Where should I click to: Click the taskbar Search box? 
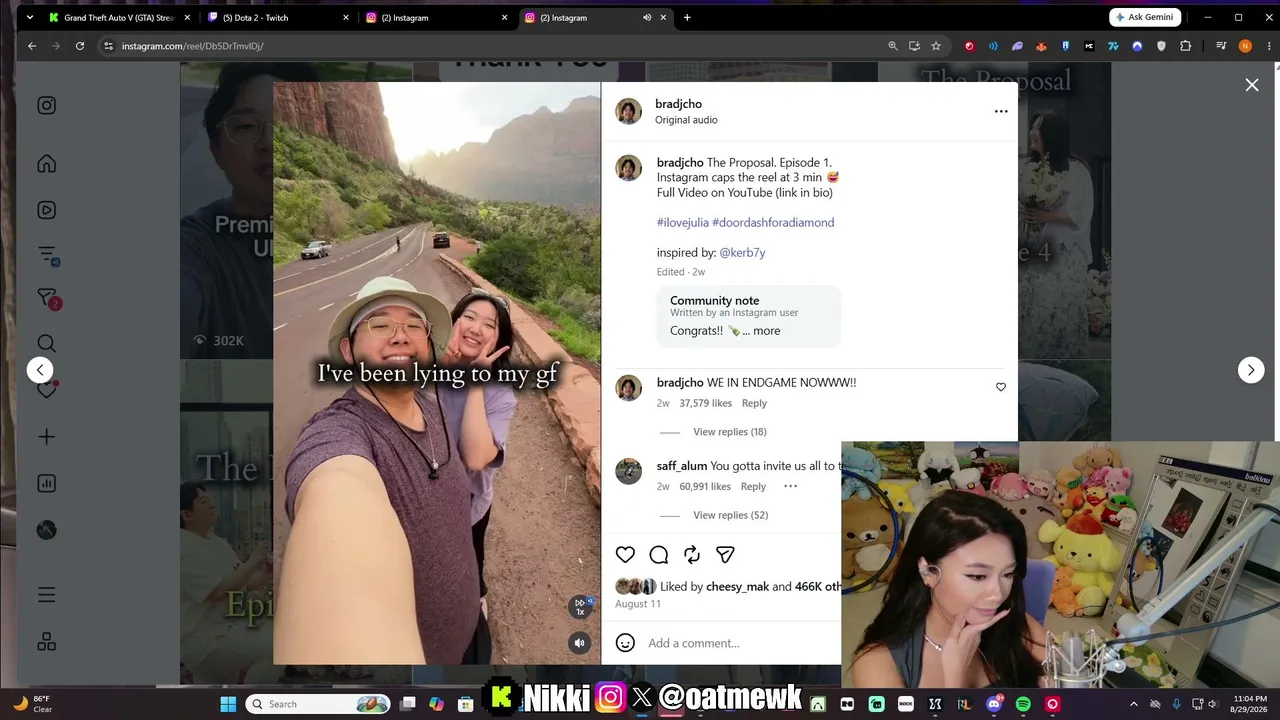coord(318,704)
